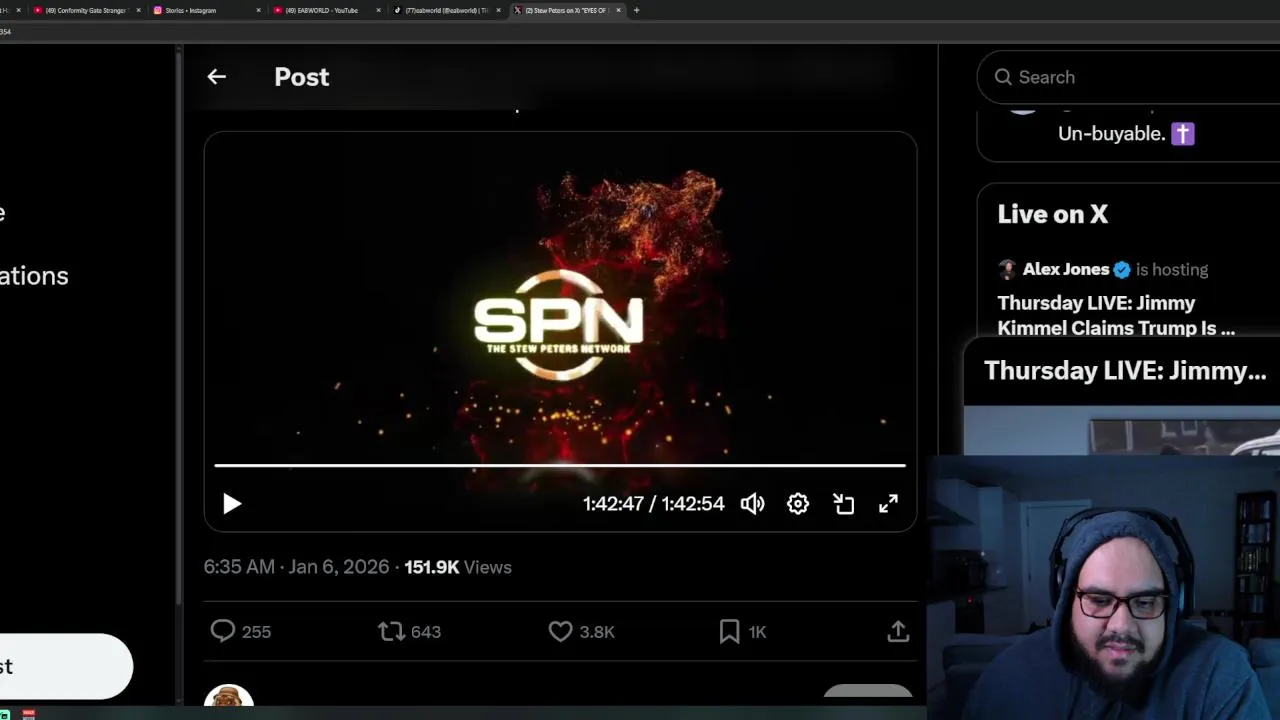Click the Thursday LIVE Jimmy popup title
Viewport: 1280px width, 720px height.
click(x=1125, y=371)
